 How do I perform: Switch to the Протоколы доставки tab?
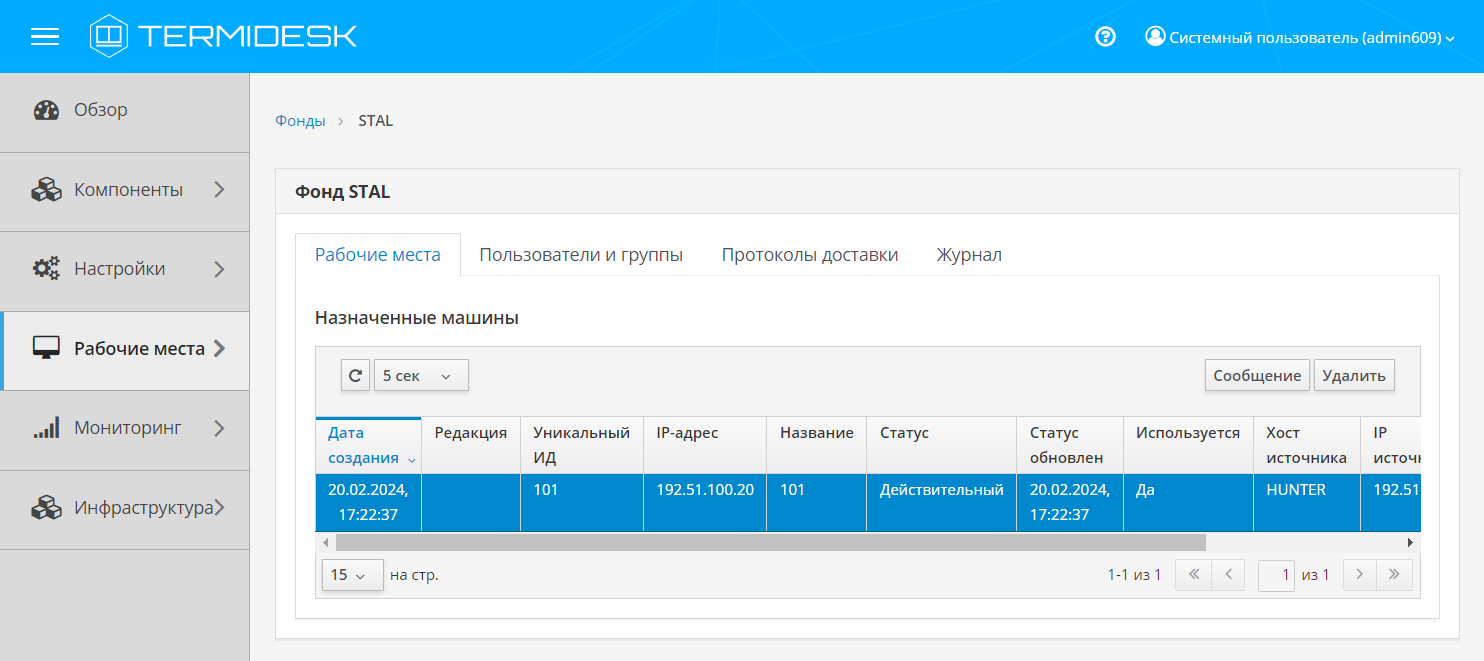point(809,255)
